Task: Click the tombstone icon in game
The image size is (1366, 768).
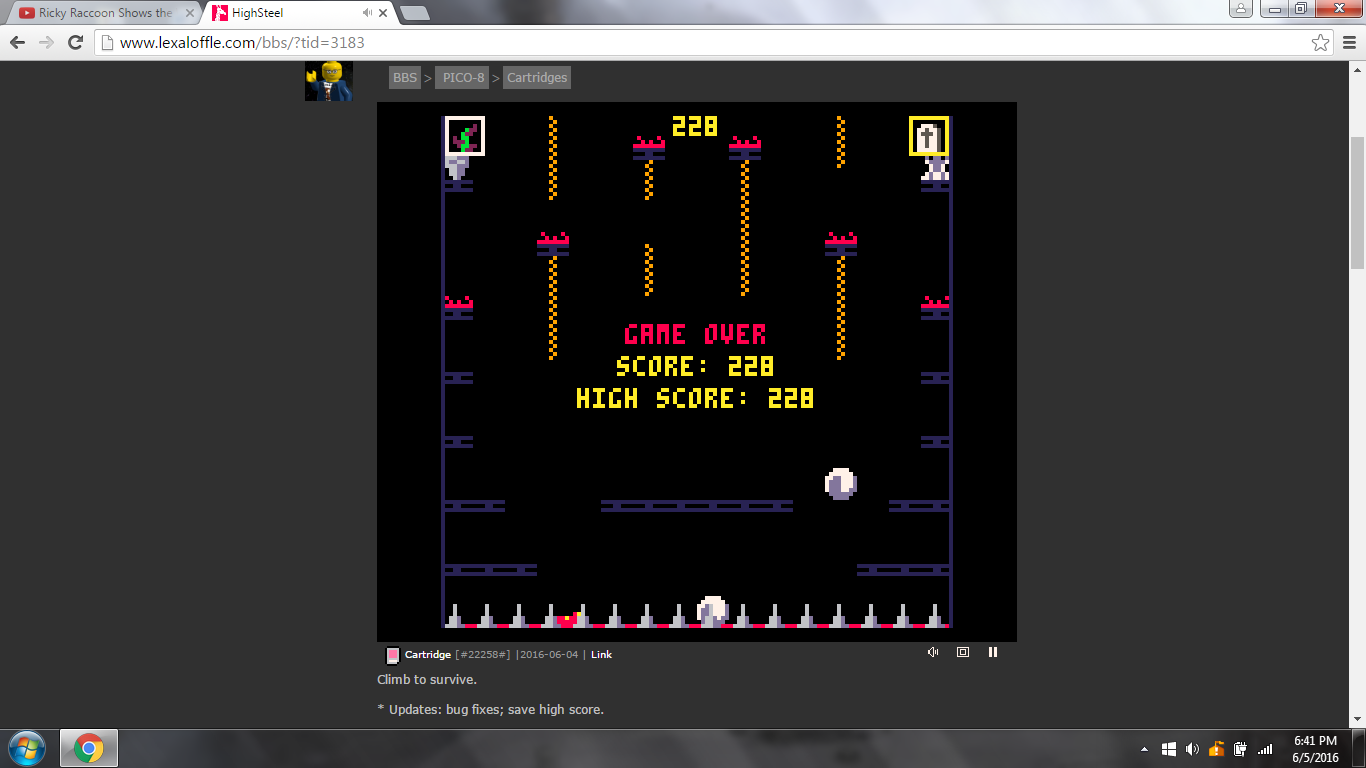Action: (x=928, y=136)
